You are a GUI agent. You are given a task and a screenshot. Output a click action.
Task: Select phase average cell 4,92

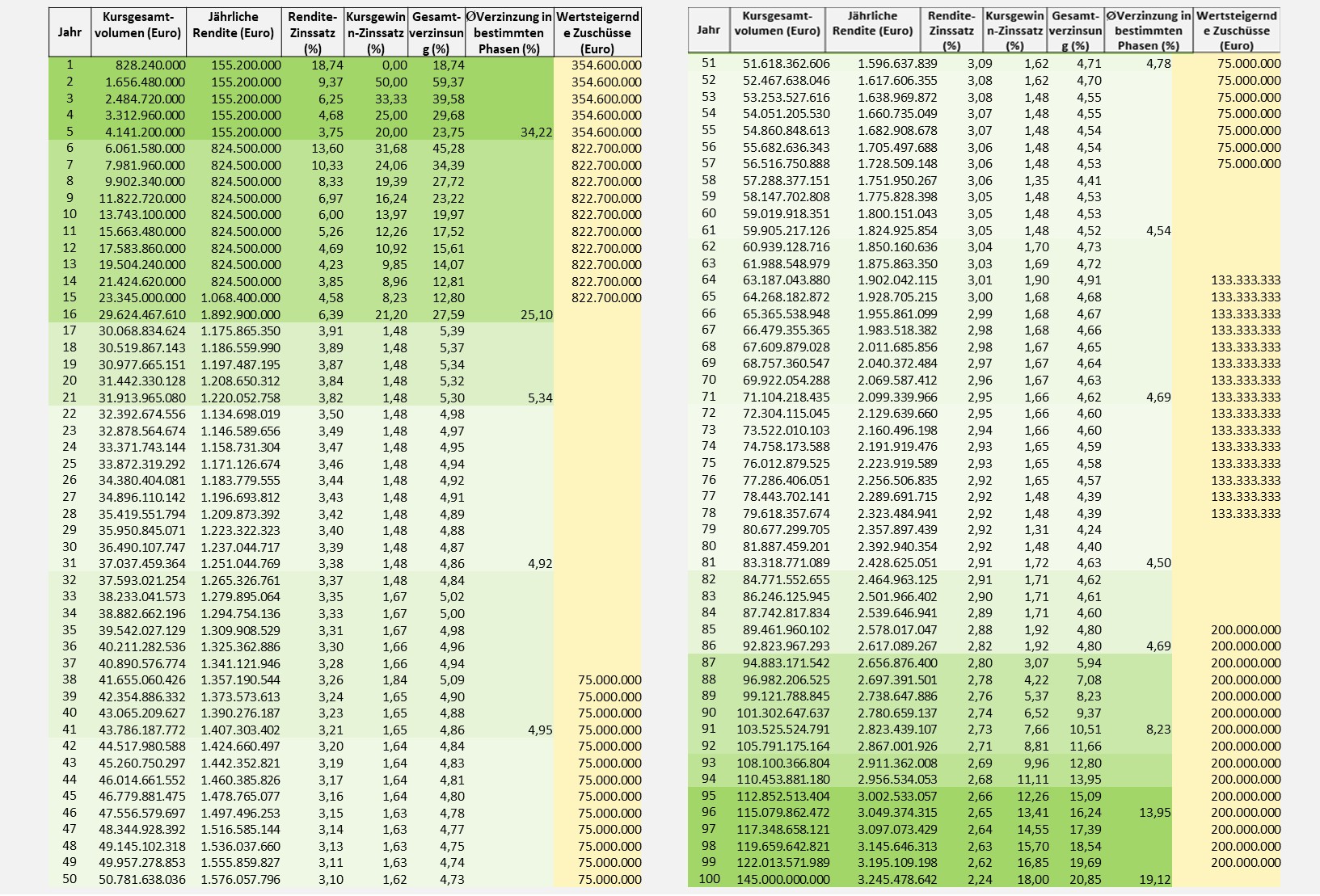[x=540, y=564]
